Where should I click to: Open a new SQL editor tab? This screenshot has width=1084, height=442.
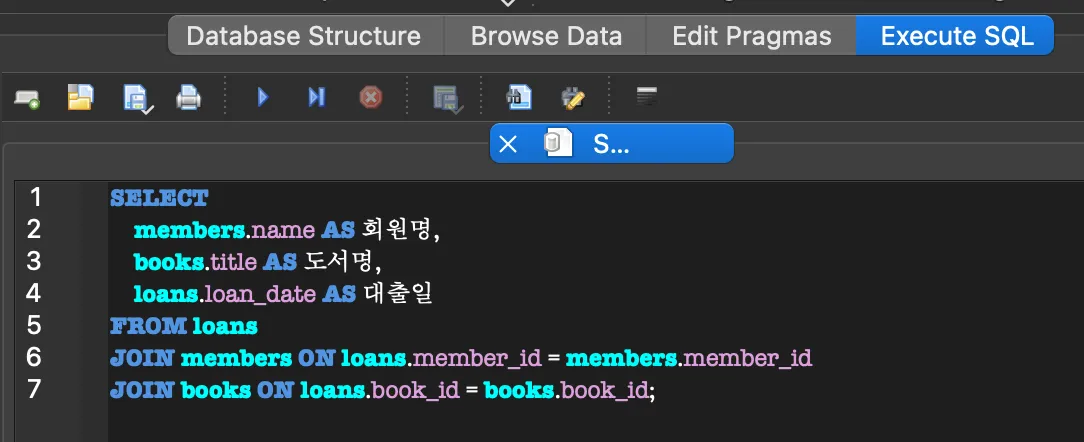27,98
